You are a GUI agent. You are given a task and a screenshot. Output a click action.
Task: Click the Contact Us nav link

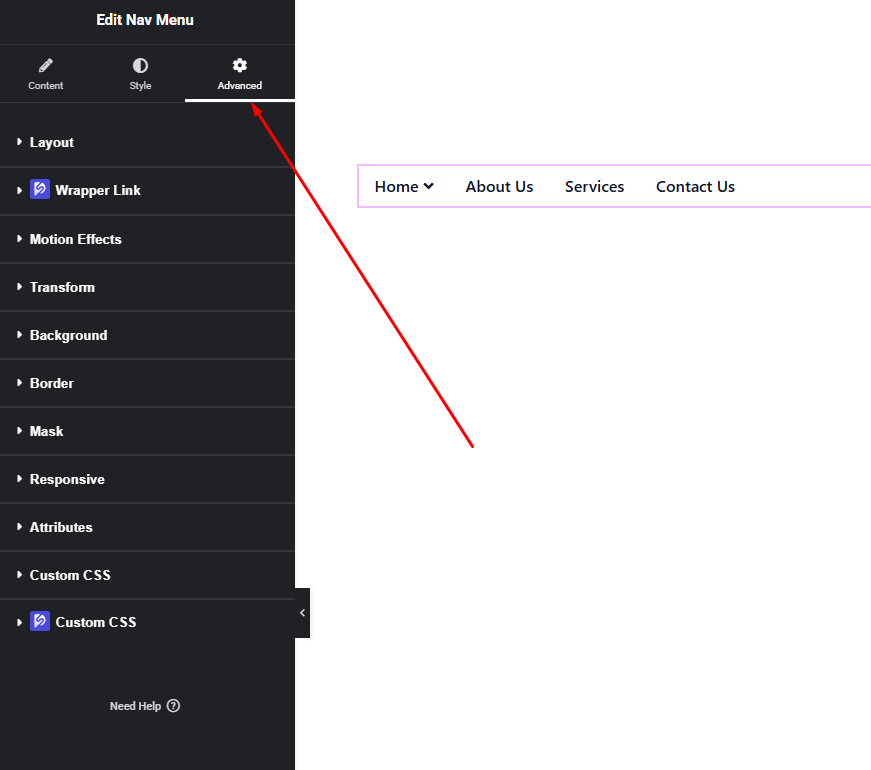coord(695,187)
